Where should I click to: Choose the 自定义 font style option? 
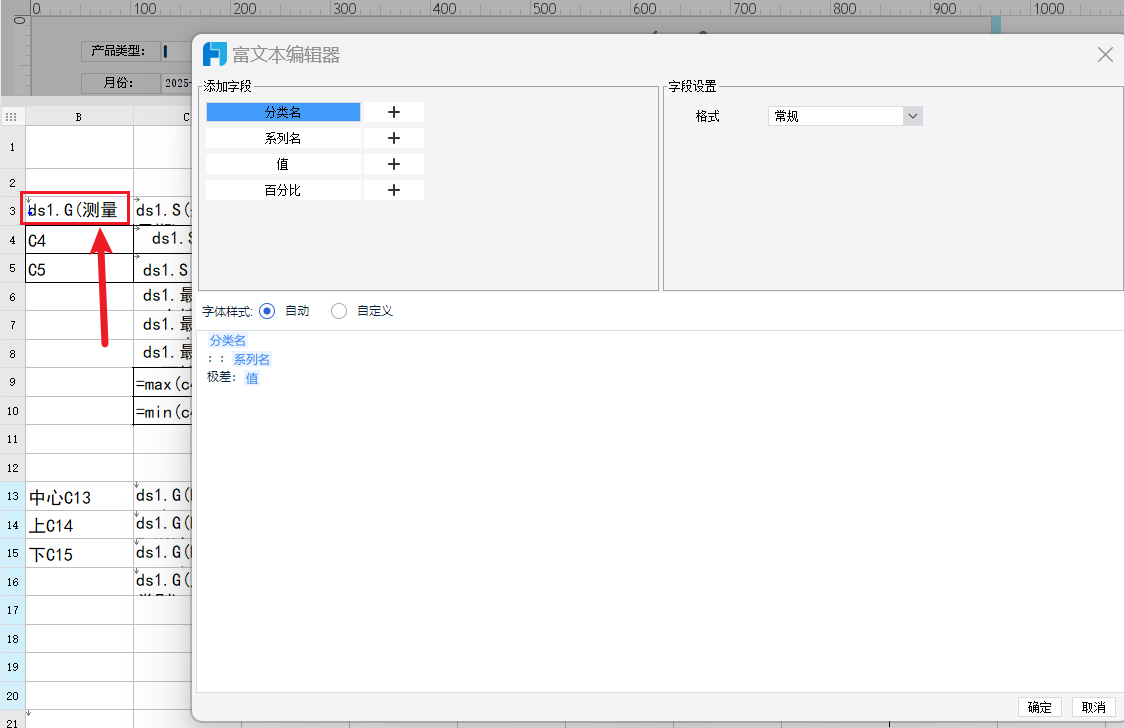click(x=339, y=311)
